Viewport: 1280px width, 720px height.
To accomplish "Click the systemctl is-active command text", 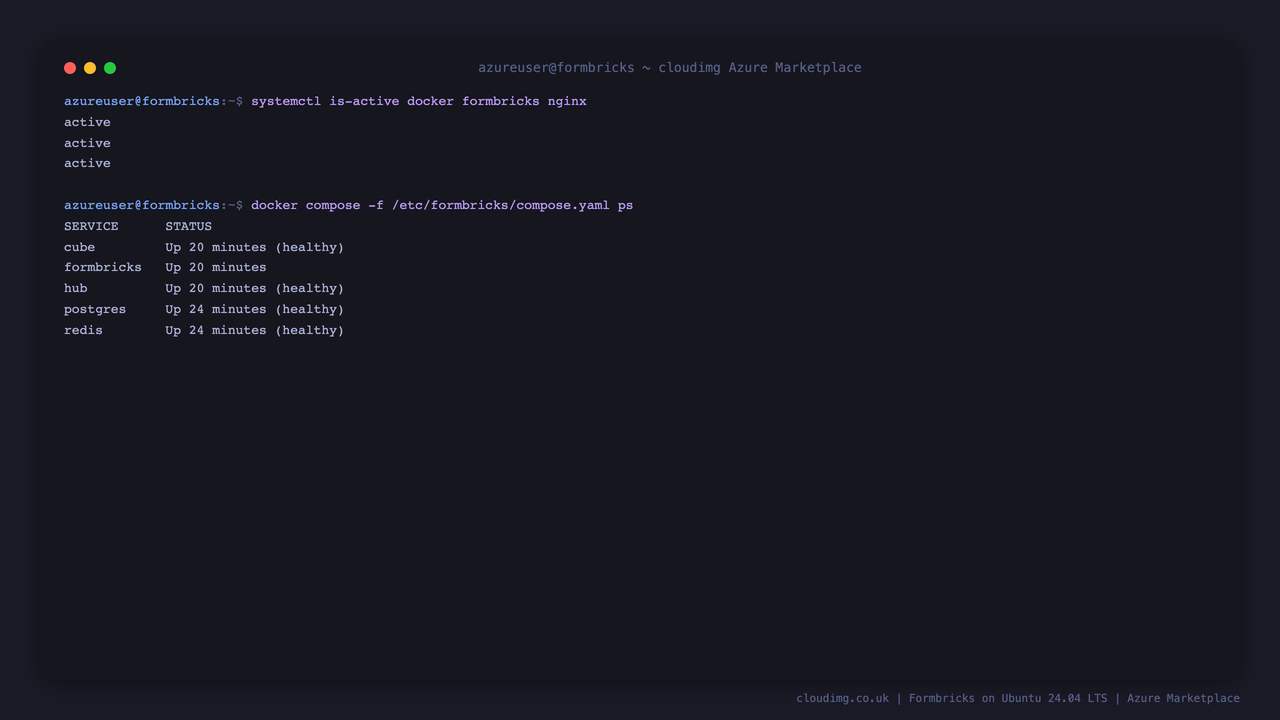I will [x=419, y=101].
